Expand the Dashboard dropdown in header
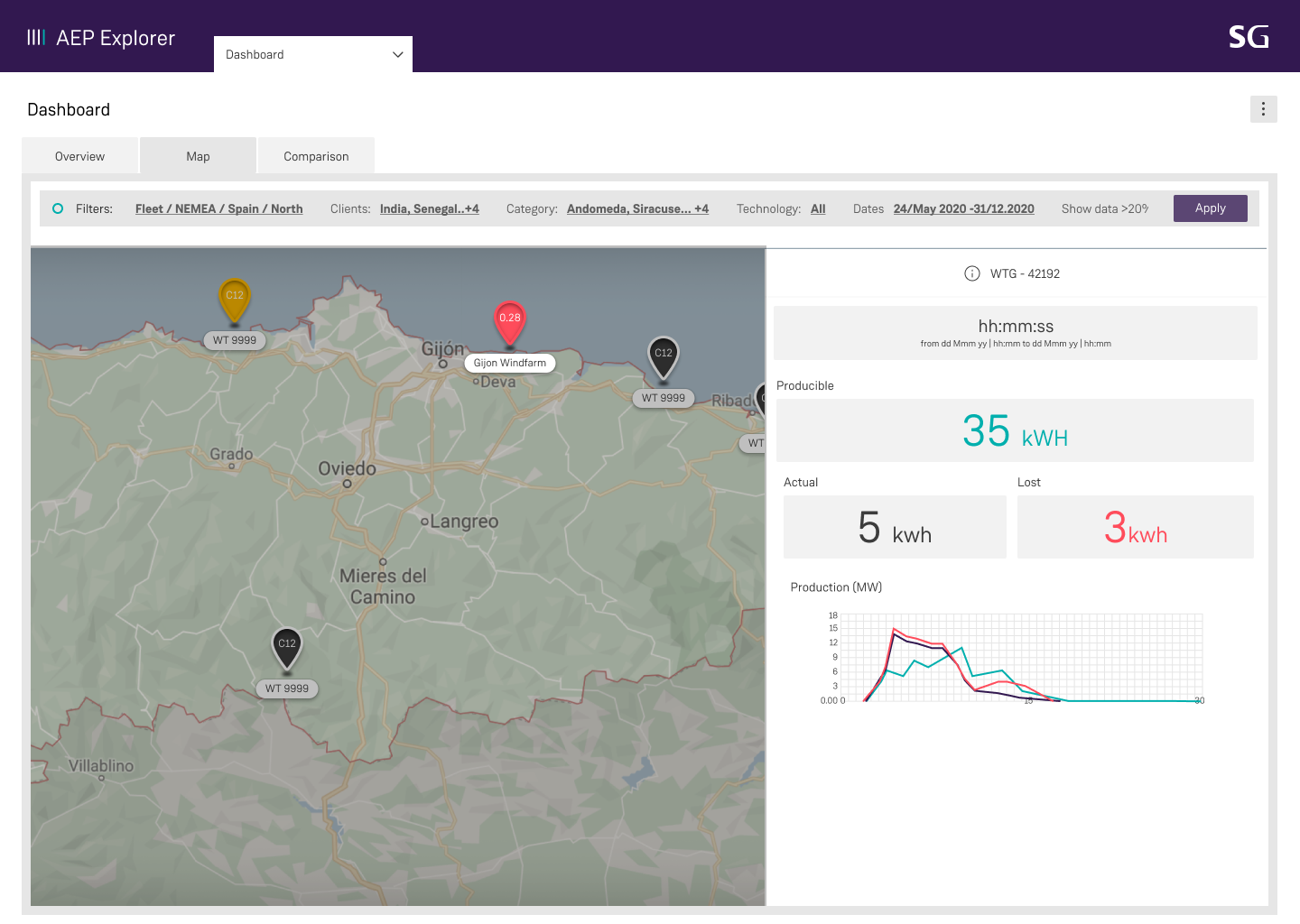The height and width of the screenshot is (924, 1300). pos(313,54)
